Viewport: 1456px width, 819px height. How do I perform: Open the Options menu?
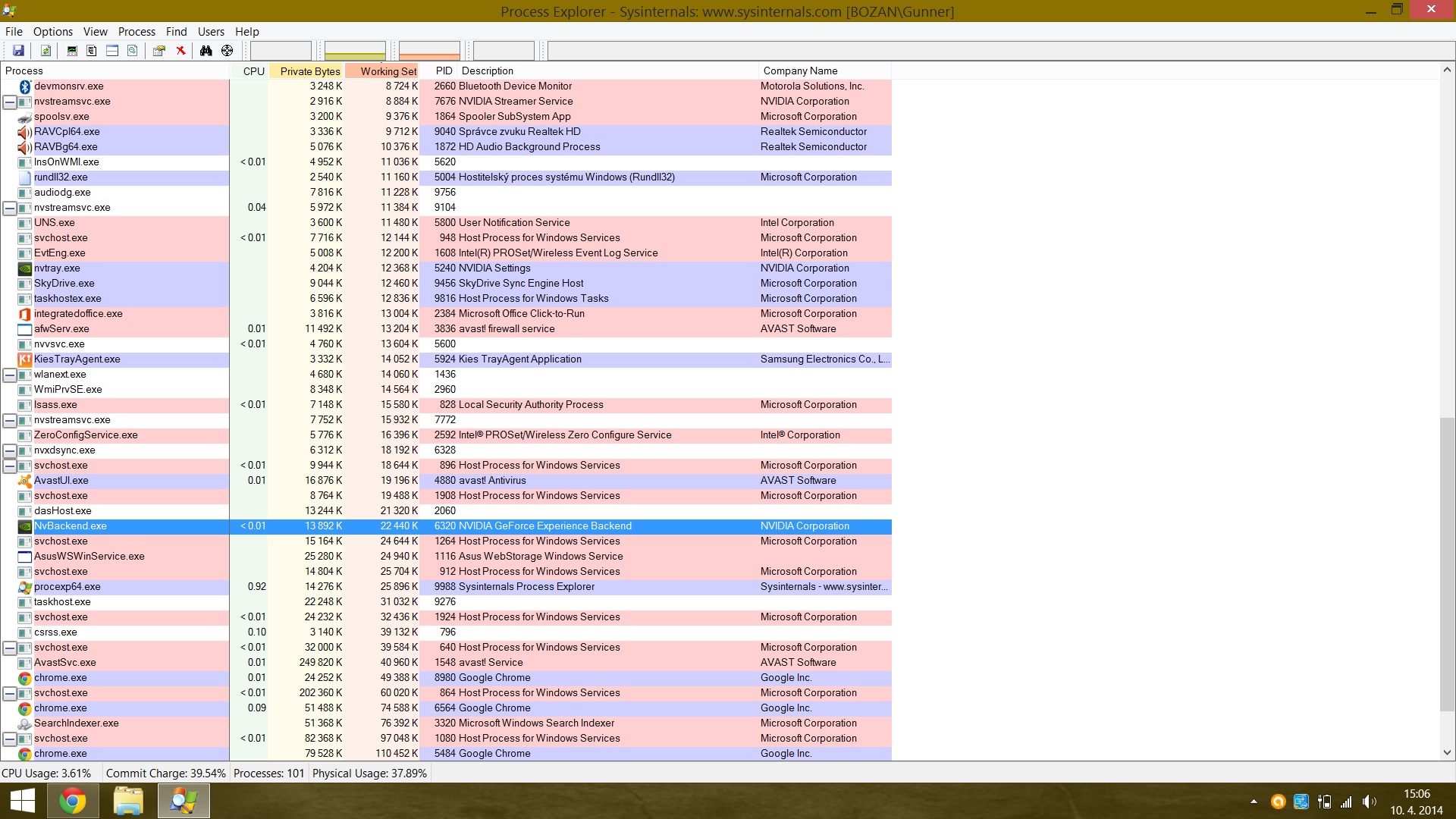coord(53,32)
